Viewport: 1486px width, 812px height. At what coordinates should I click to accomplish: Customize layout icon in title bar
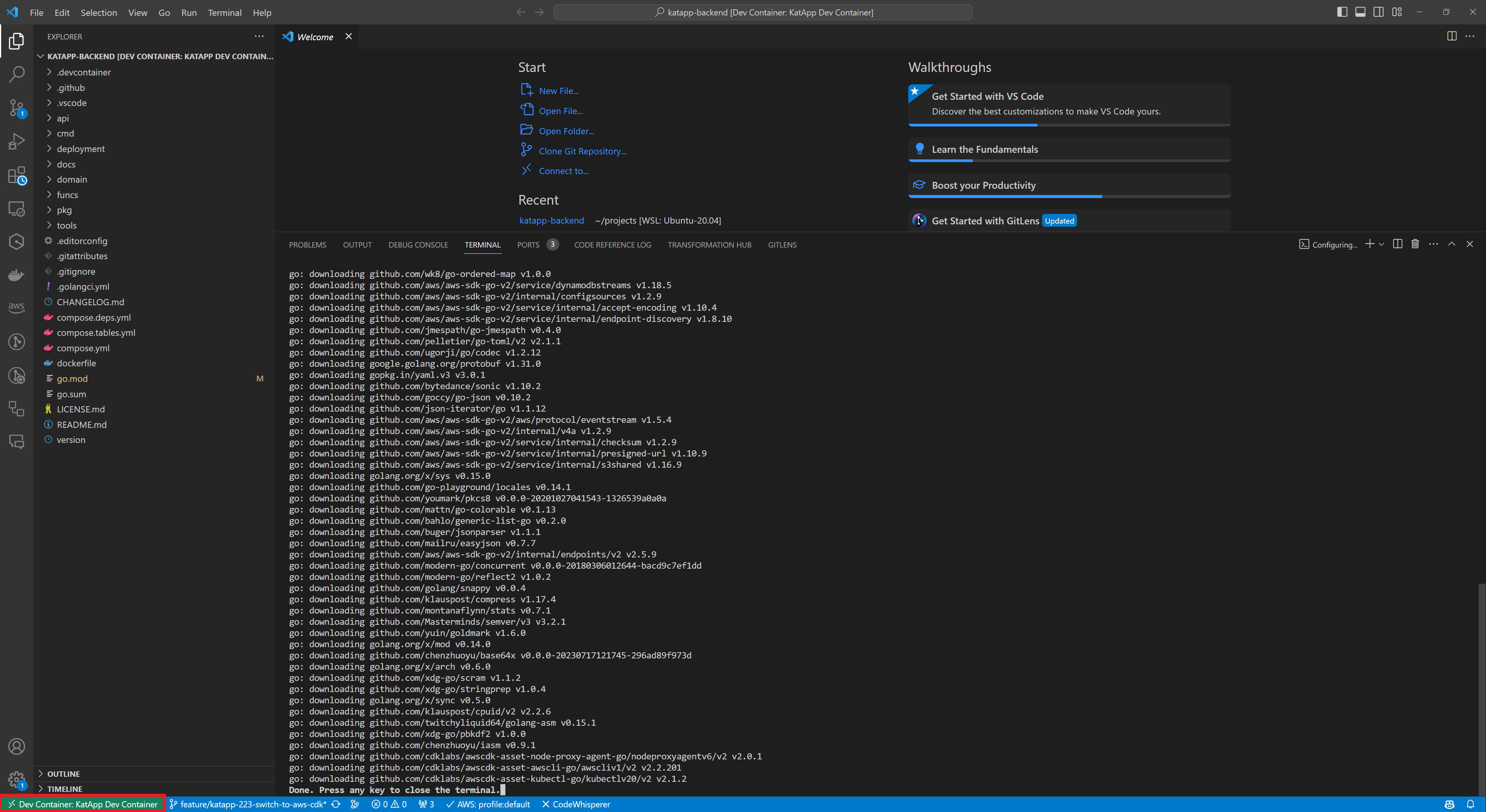1397,12
